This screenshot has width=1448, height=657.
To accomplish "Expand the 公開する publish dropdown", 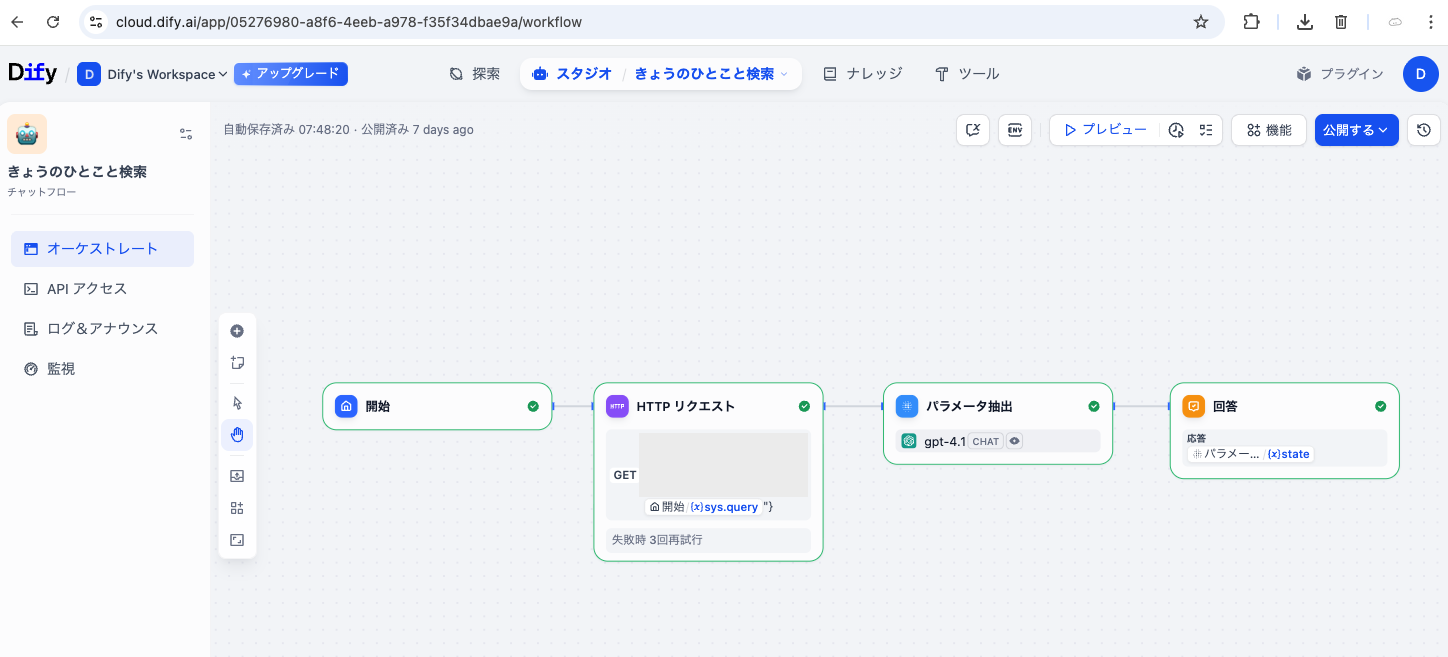I will pos(1356,130).
